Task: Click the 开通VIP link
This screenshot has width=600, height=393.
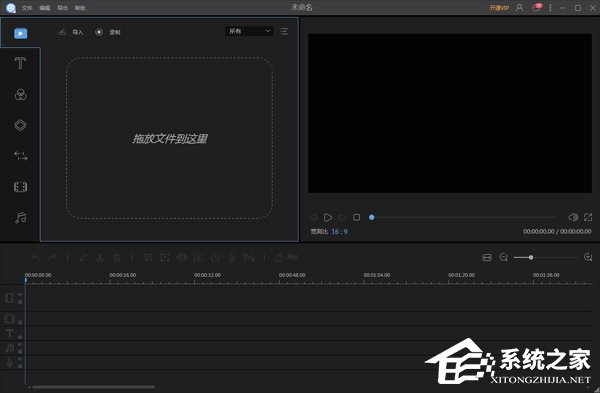Action: point(499,8)
